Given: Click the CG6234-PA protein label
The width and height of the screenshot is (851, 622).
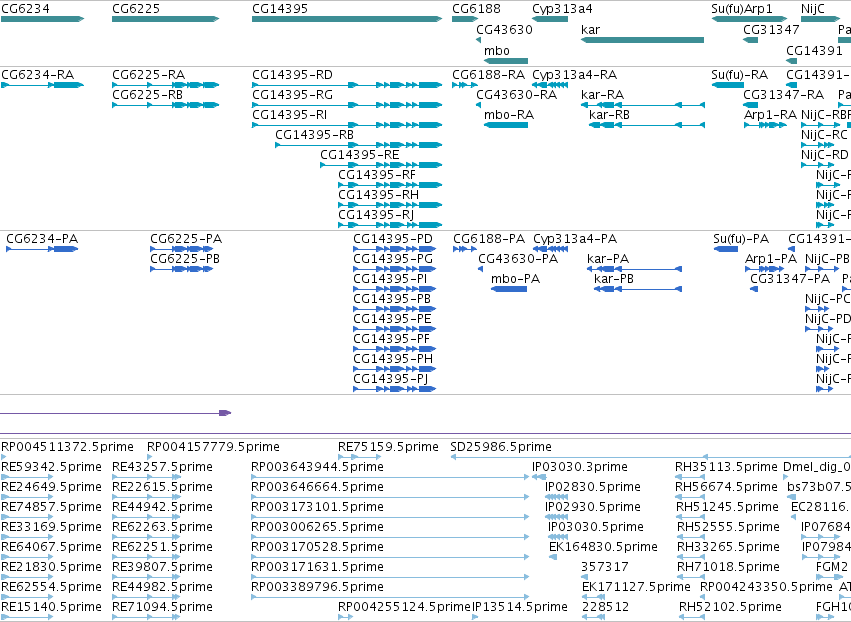Looking at the screenshot, I should (42, 239).
